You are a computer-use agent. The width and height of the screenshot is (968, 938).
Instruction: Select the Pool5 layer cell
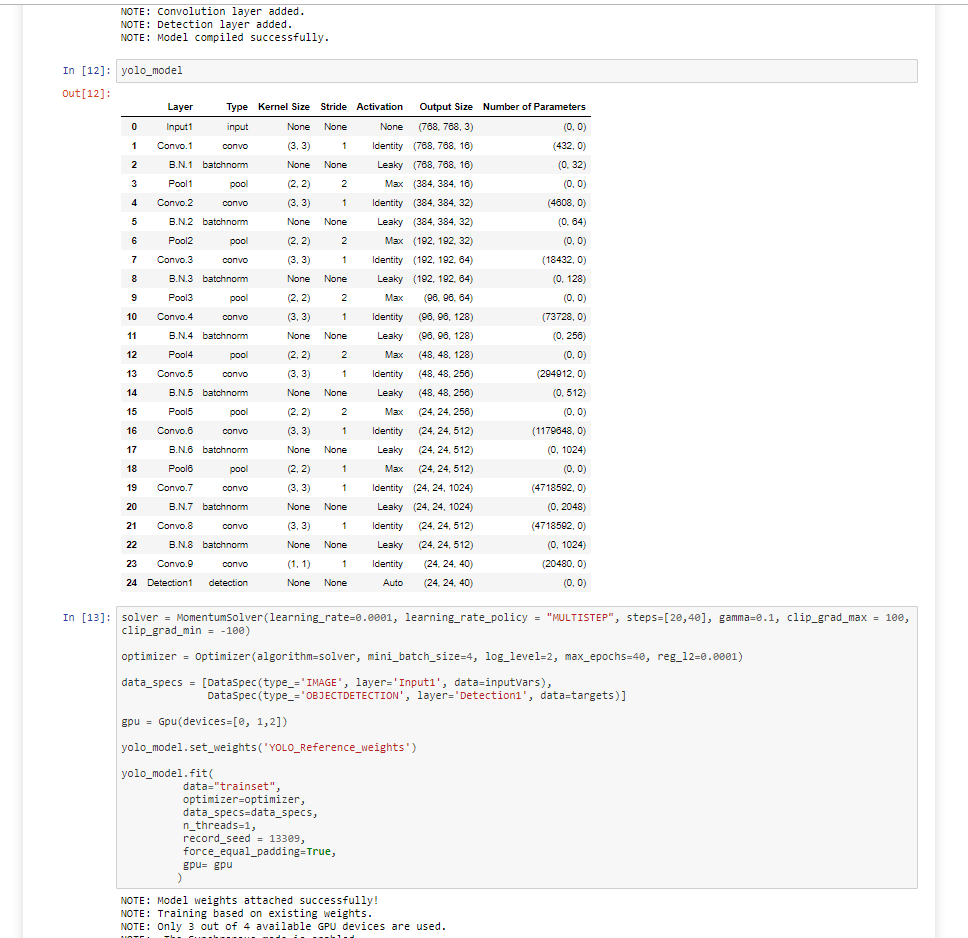(180, 412)
